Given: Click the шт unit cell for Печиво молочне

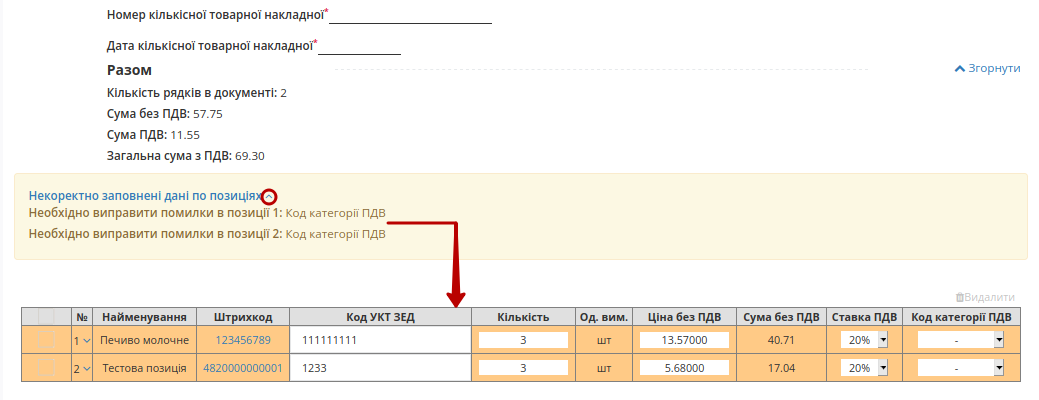Looking at the screenshot, I should pos(604,340).
